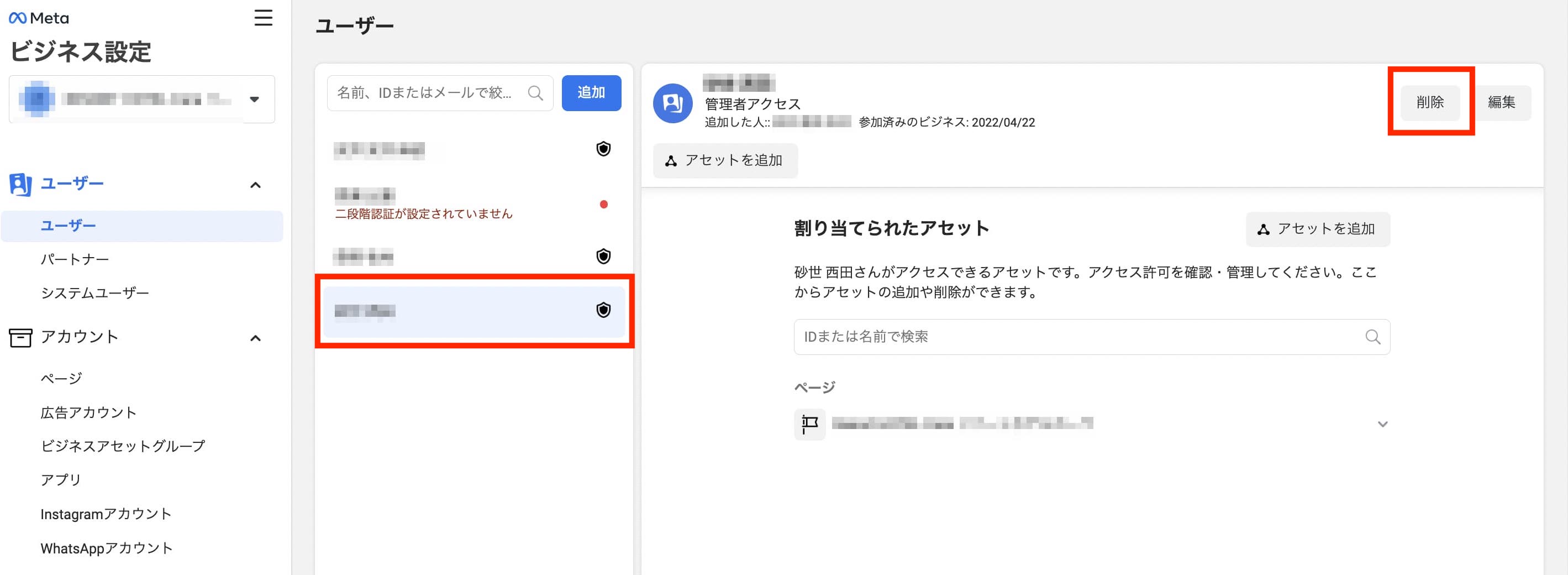Viewport: 1568px width, 575px height.
Task: Click the shield icon next to the first user
Action: pos(603,149)
